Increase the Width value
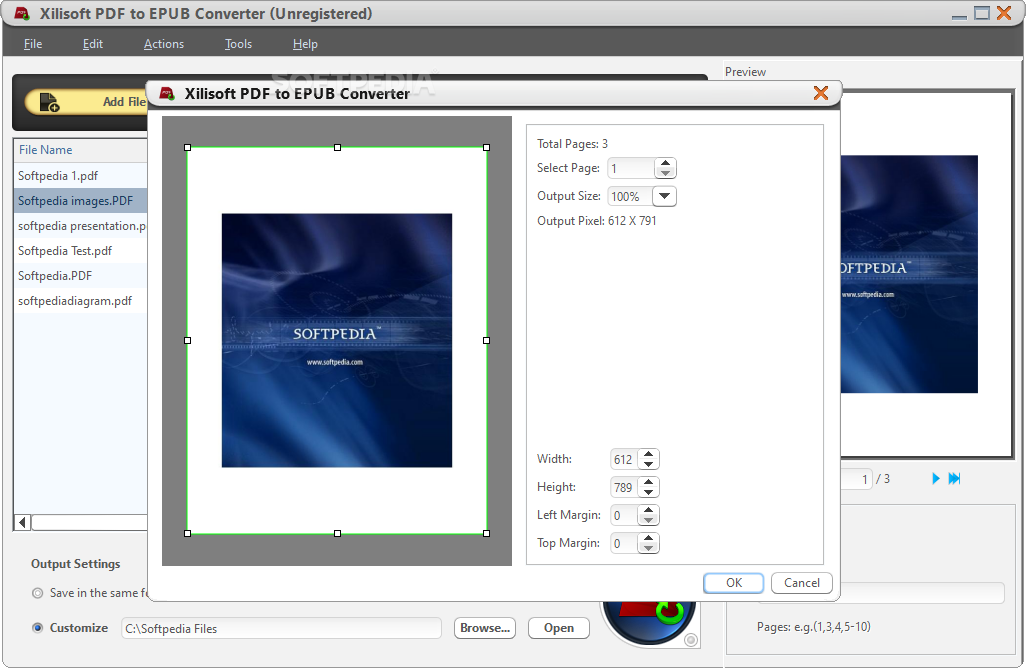 coord(648,454)
